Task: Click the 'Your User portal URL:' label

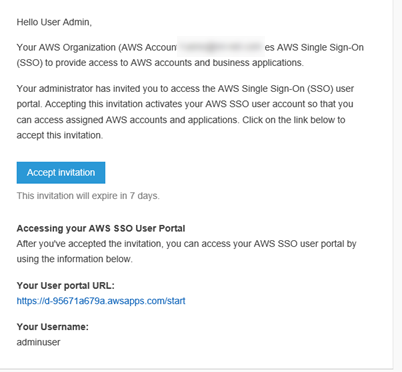Action: [66, 286]
